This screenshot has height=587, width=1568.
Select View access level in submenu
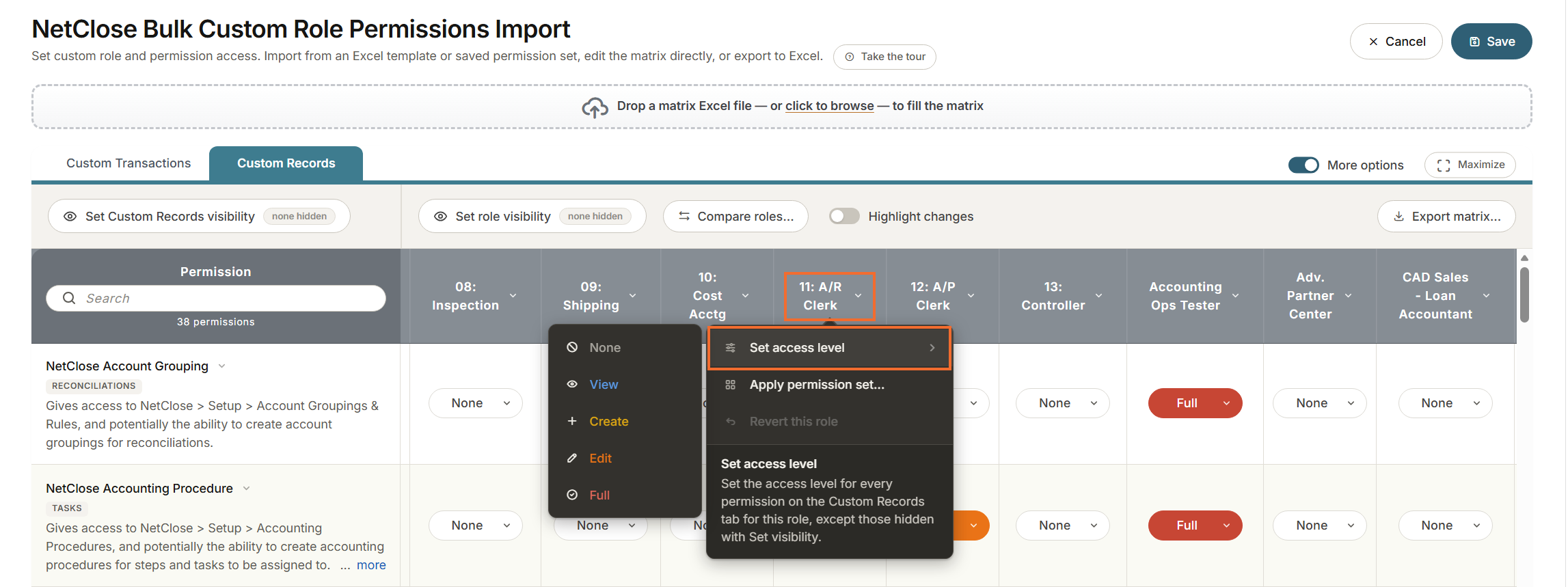click(x=625, y=385)
